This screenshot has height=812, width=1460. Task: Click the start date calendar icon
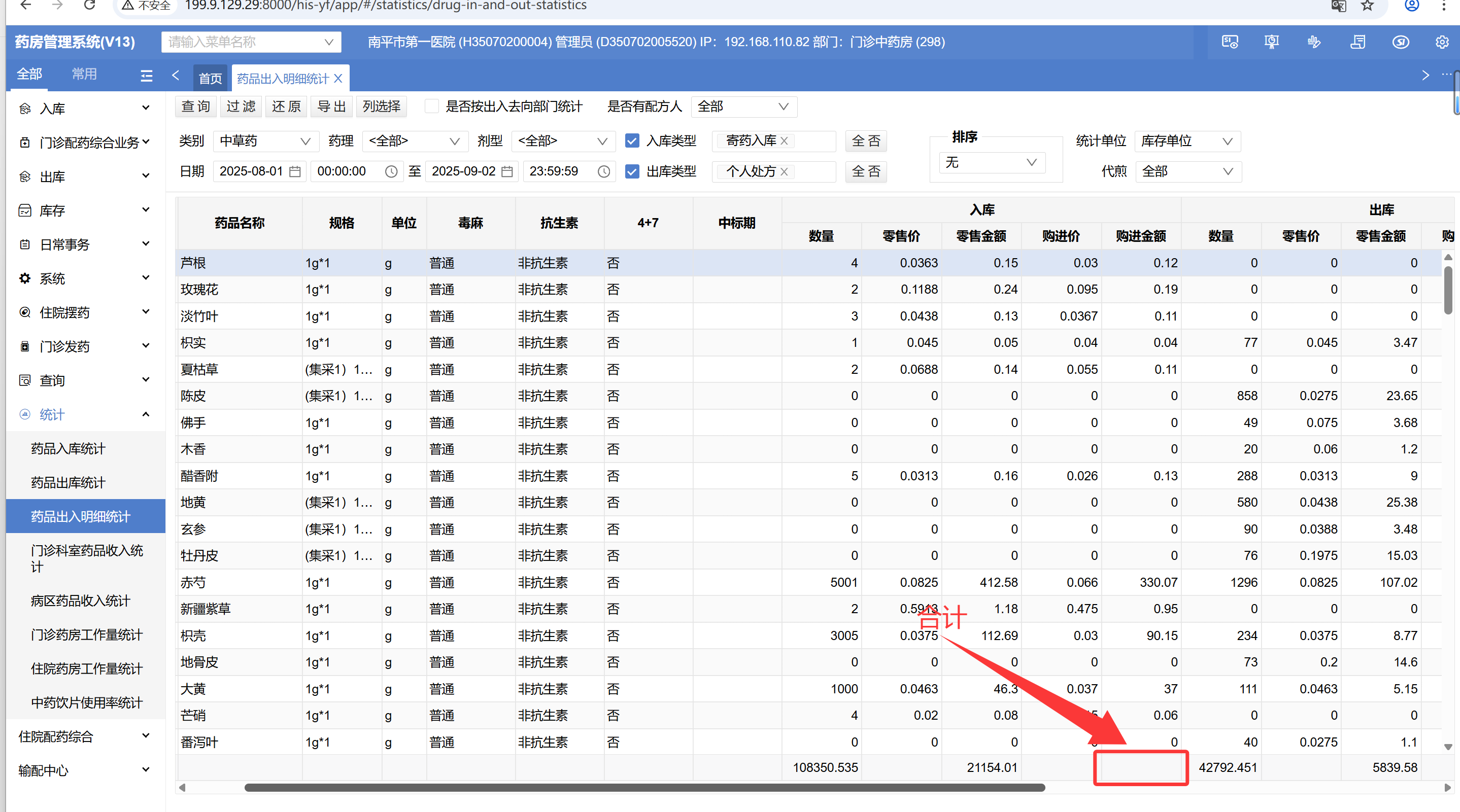pyautogui.click(x=295, y=172)
